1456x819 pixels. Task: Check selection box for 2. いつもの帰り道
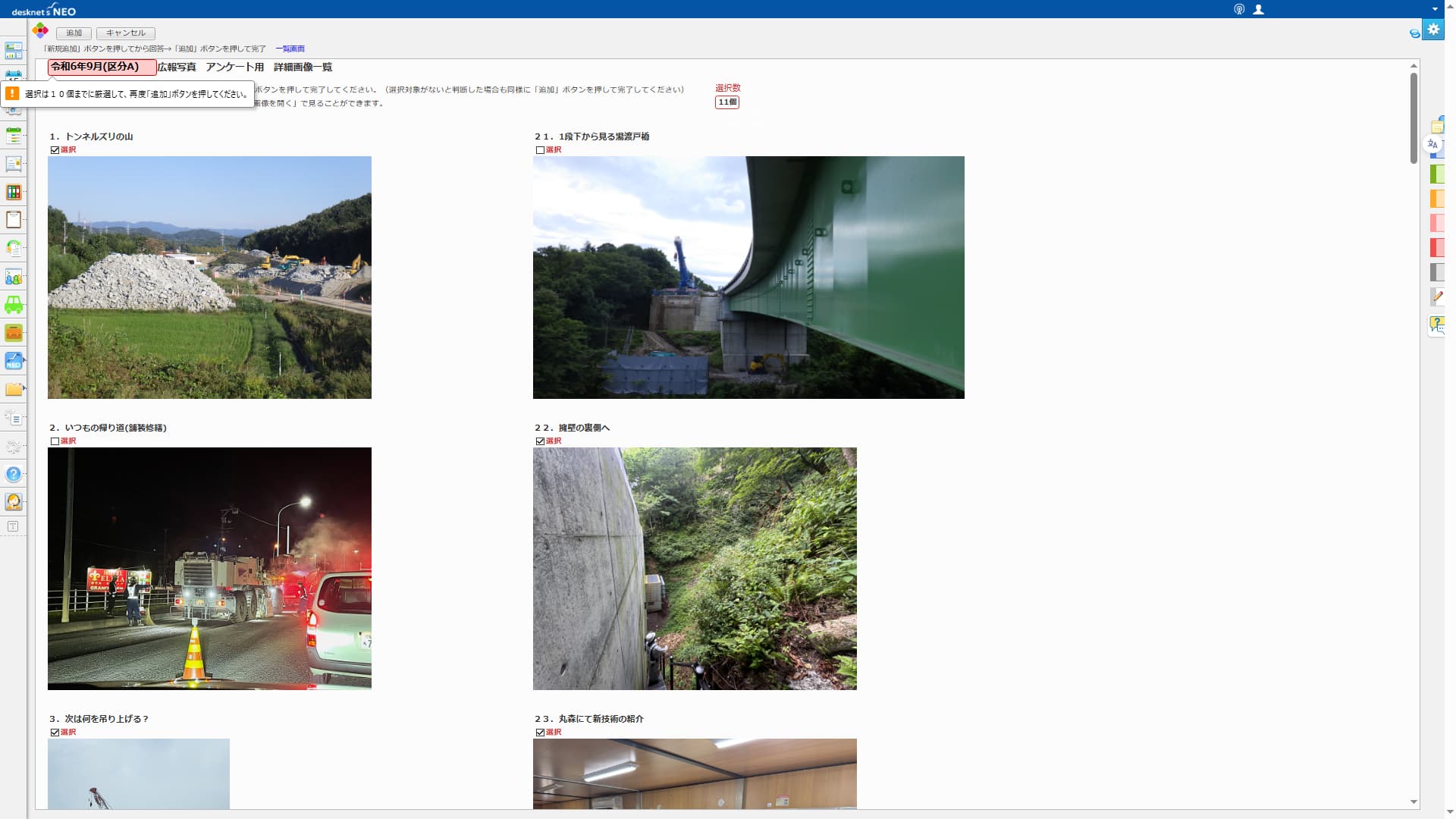click(55, 441)
